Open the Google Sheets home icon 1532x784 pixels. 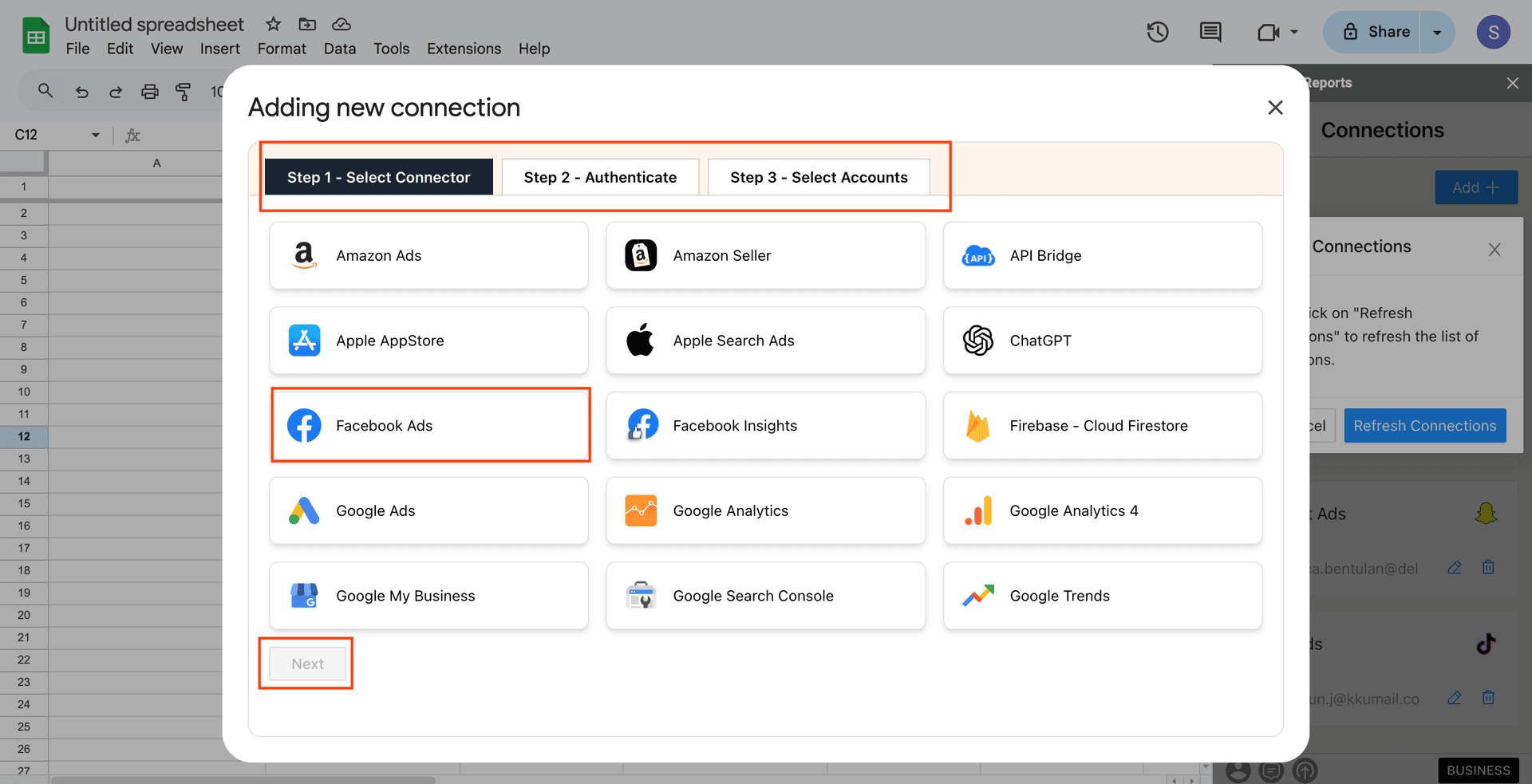pyautogui.click(x=36, y=36)
